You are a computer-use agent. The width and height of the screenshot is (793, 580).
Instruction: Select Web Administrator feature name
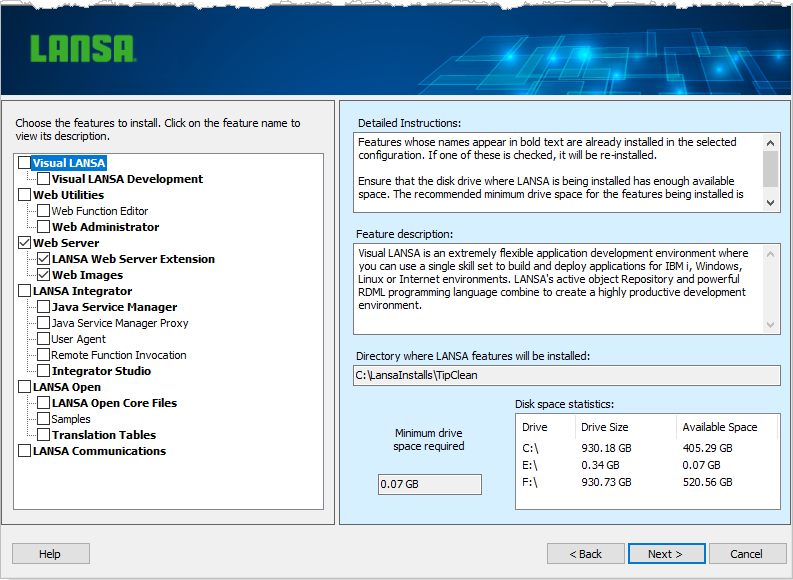105,227
